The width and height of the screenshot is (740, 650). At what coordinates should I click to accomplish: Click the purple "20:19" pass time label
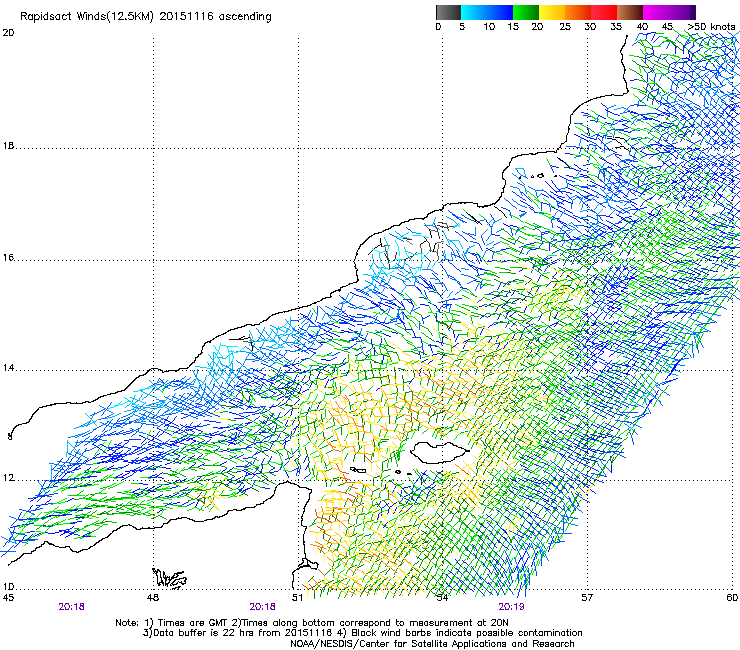(512, 607)
